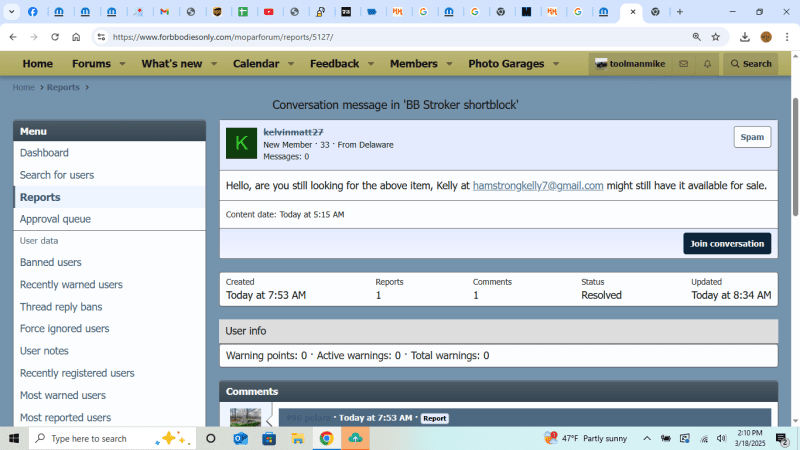Go back using the browser back arrow

[x=13, y=37]
